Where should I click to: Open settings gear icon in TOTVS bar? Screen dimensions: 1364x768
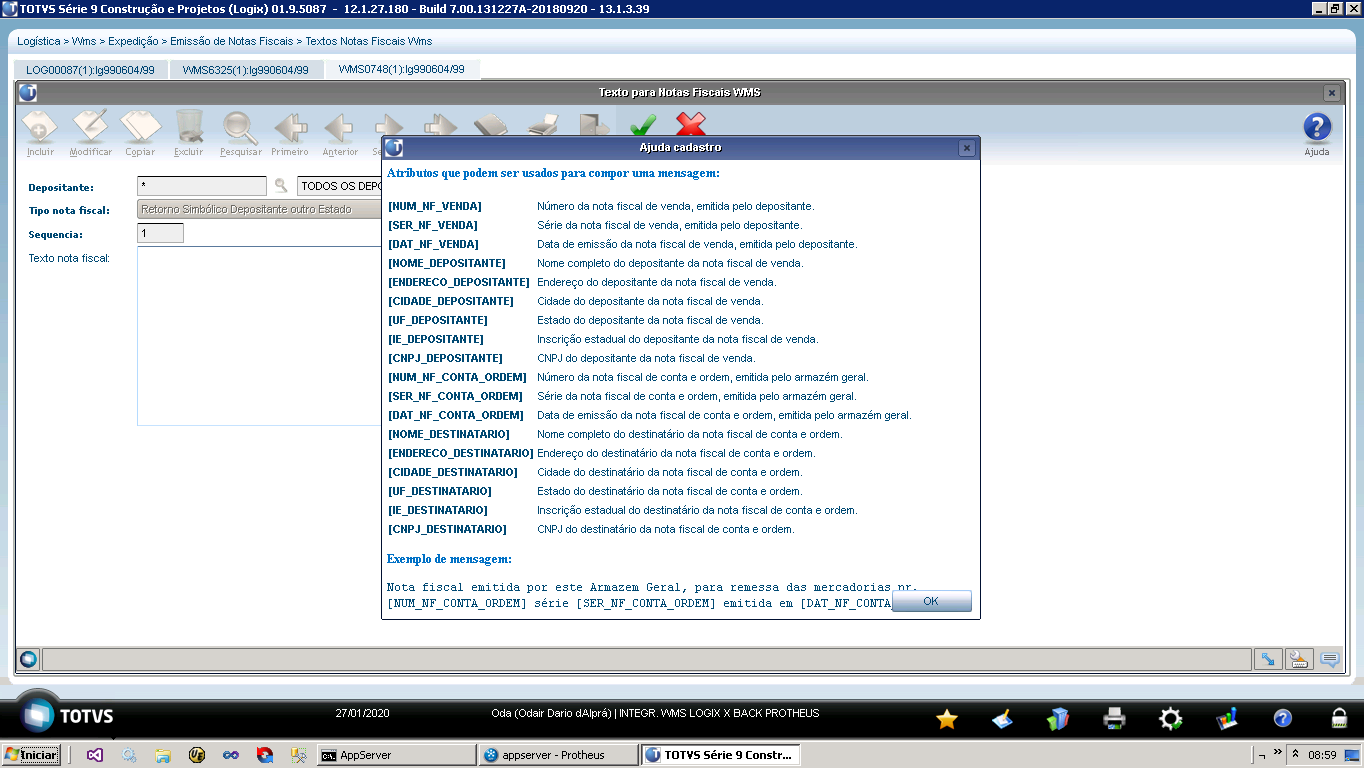click(x=1170, y=718)
